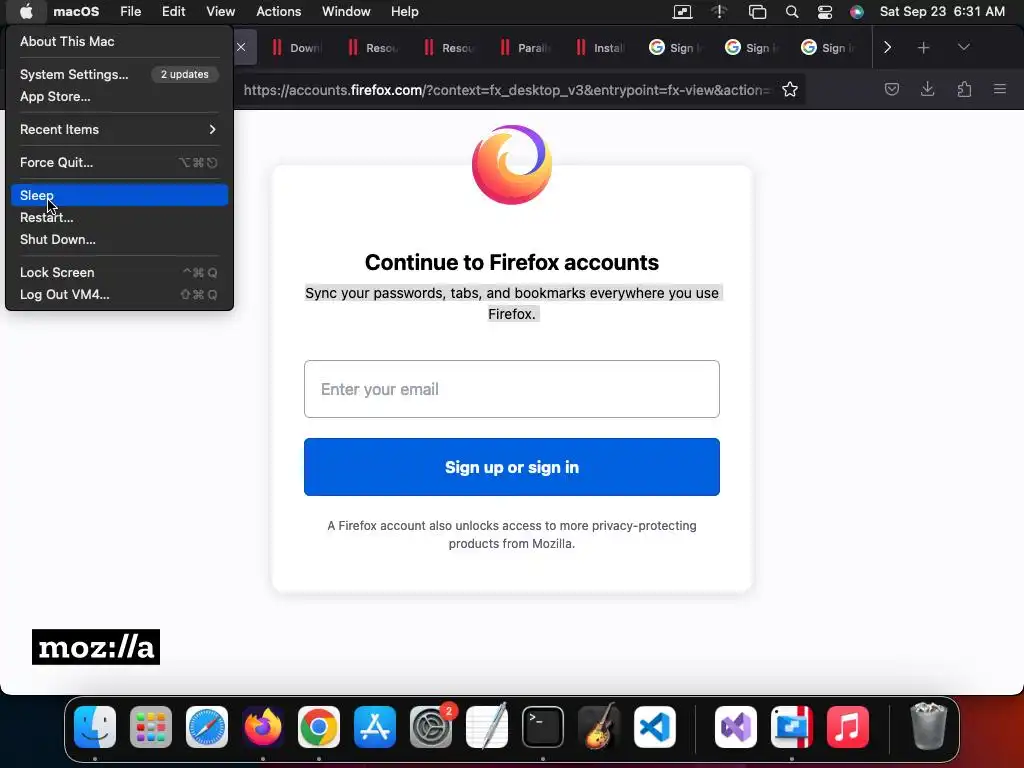Select App Store… menu entry

[x=119, y=97]
